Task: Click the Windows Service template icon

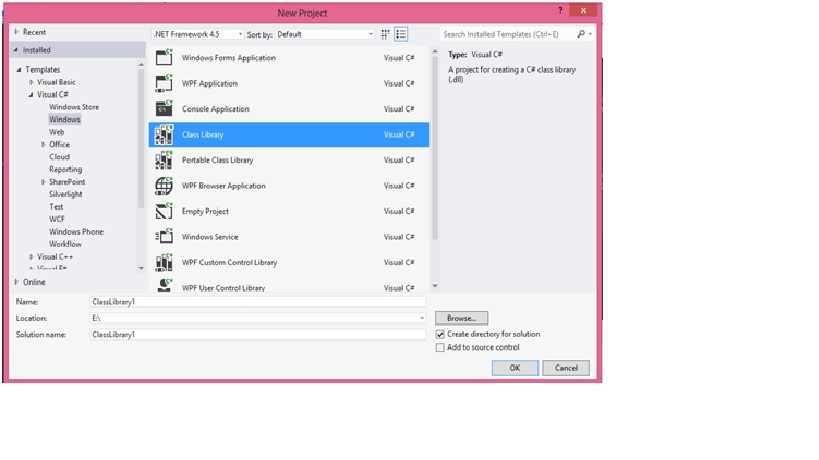Action: (163, 237)
